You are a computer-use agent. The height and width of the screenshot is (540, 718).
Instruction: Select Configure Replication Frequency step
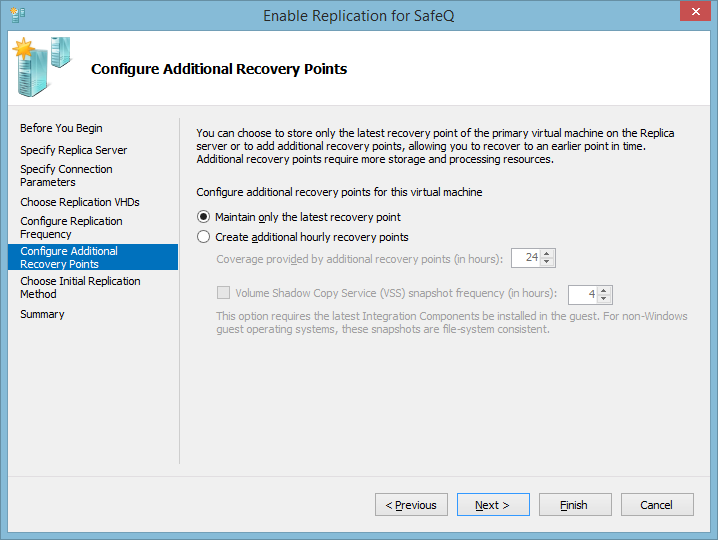tap(71, 227)
